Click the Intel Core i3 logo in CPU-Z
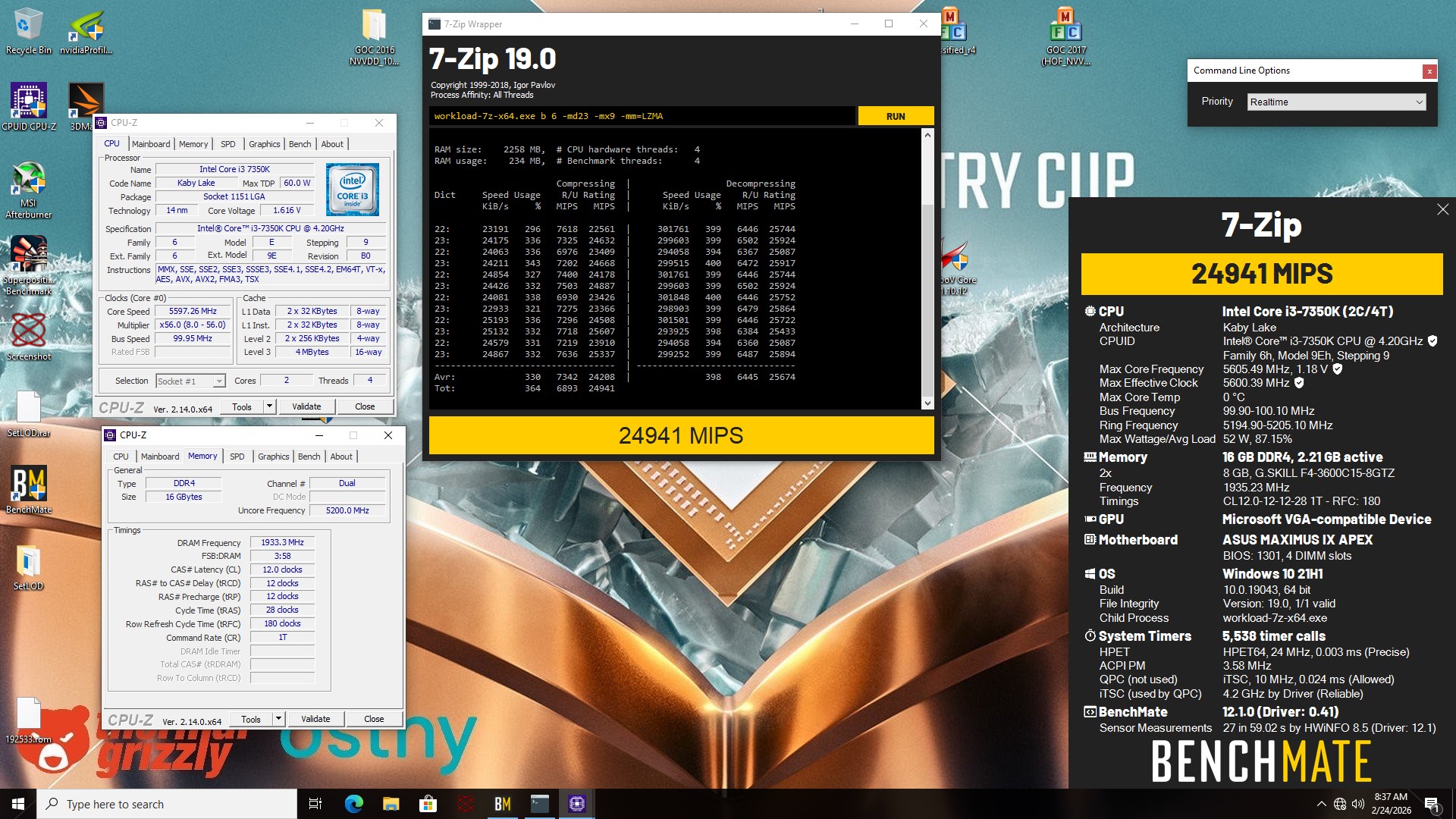 pos(353,190)
